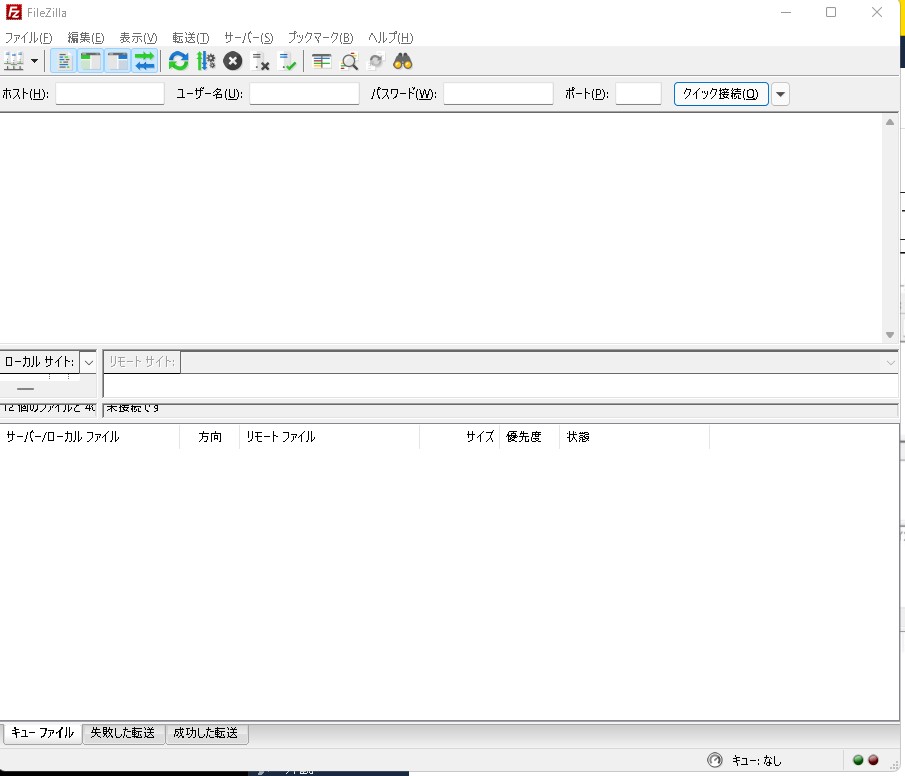Click the binoculars file search icon

point(403,61)
